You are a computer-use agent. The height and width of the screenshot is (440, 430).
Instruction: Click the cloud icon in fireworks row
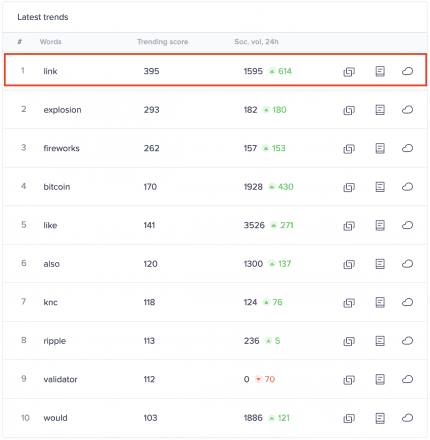(407, 148)
